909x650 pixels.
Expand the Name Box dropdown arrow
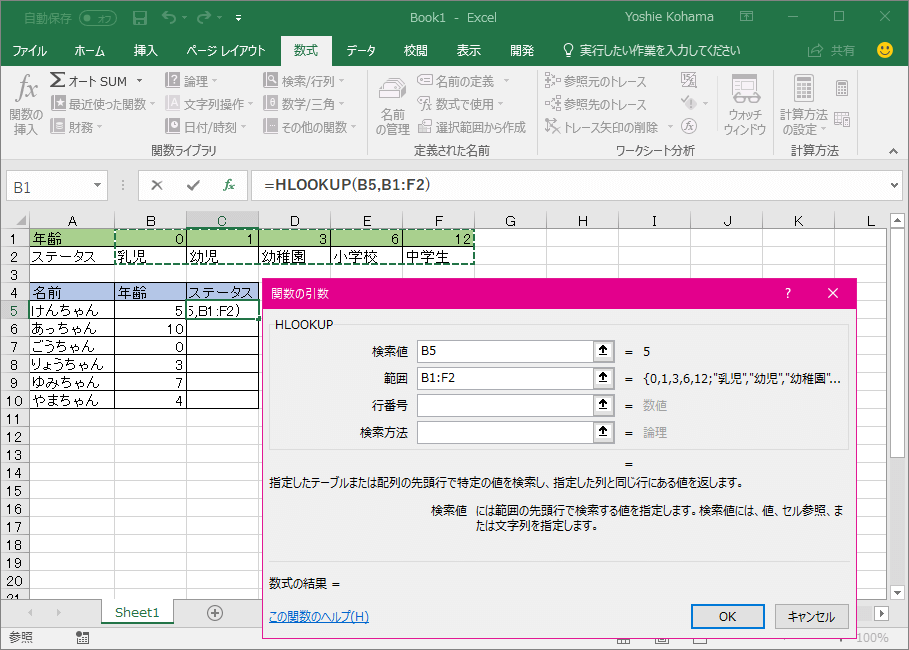[x=98, y=186]
